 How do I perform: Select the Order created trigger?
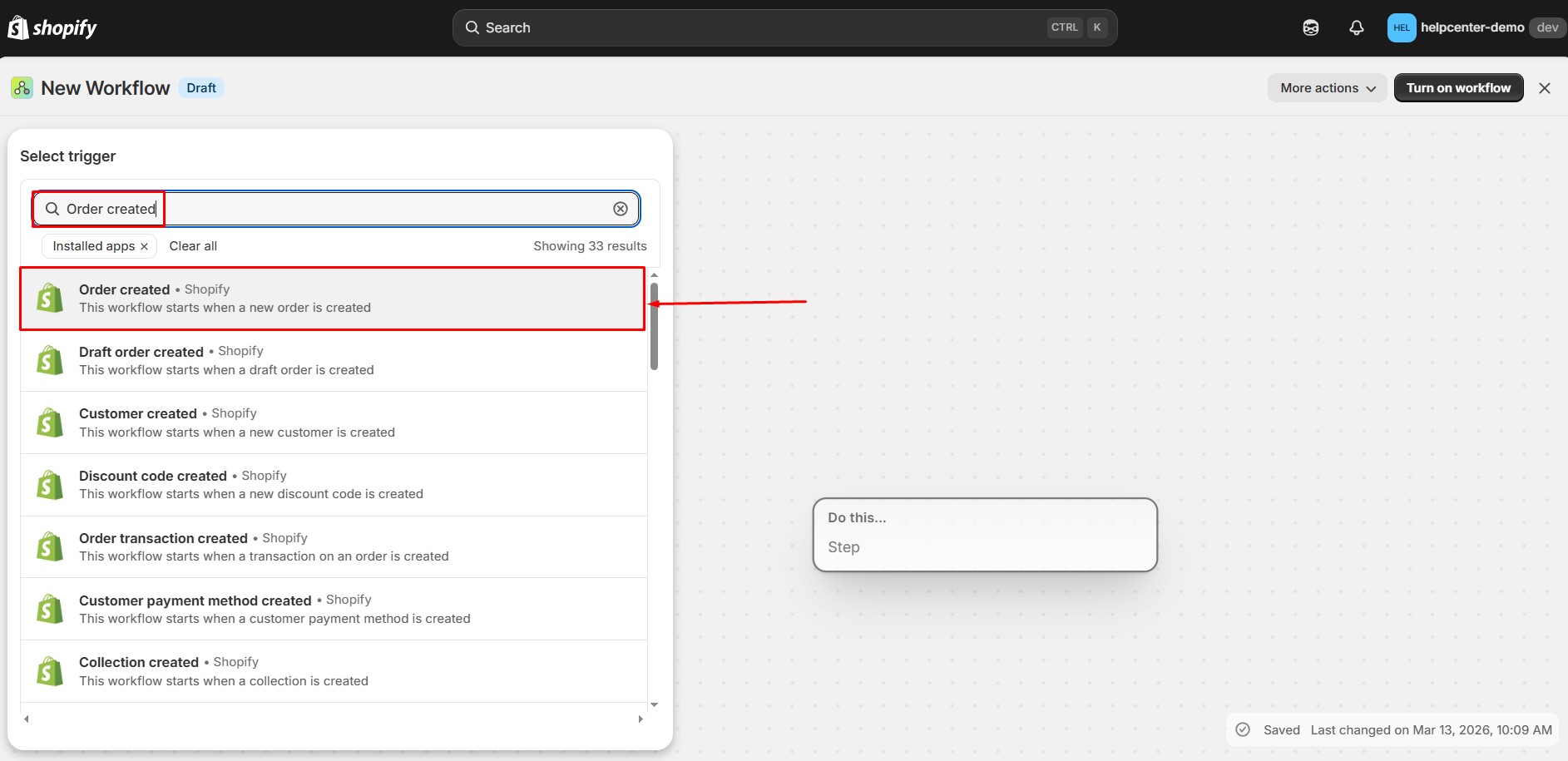333,299
